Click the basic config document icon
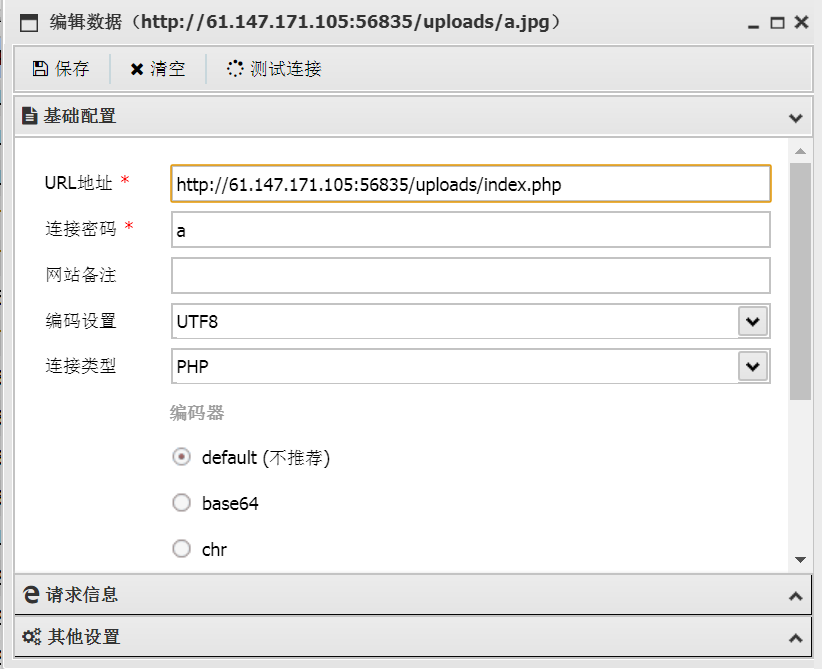 pos(30,115)
